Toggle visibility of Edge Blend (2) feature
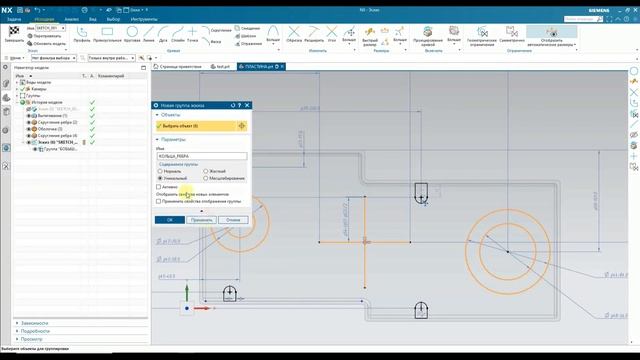The width and height of the screenshot is (640, 360). 29,122
